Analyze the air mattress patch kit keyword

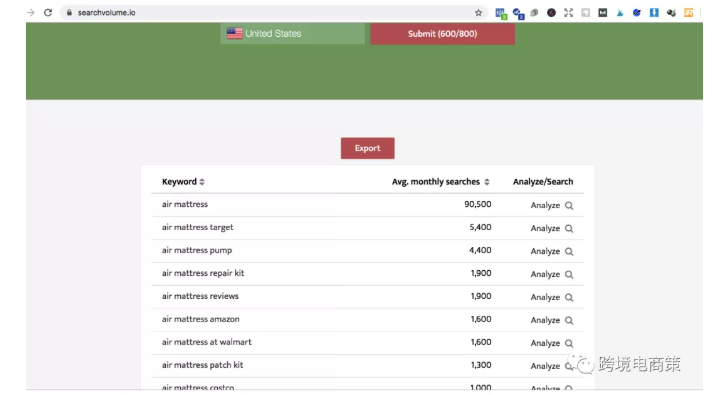click(545, 366)
